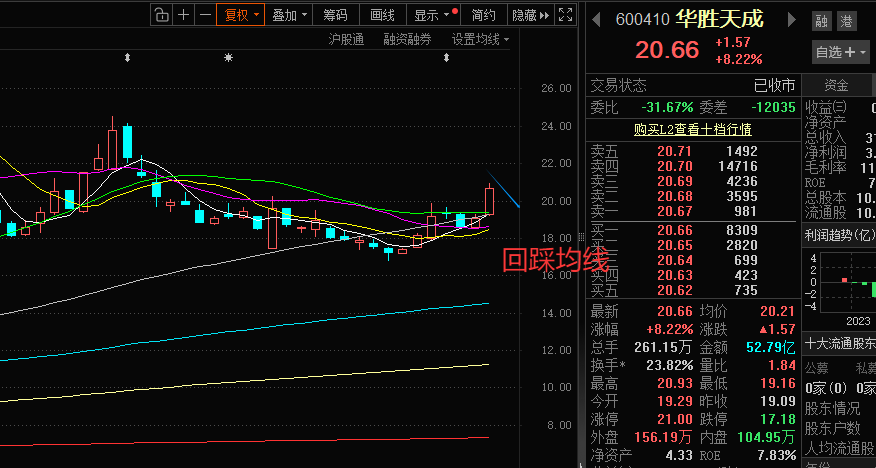Select the 画线 drawing tool
Image resolution: width=876 pixels, height=468 pixels.
click(x=383, y=15)
